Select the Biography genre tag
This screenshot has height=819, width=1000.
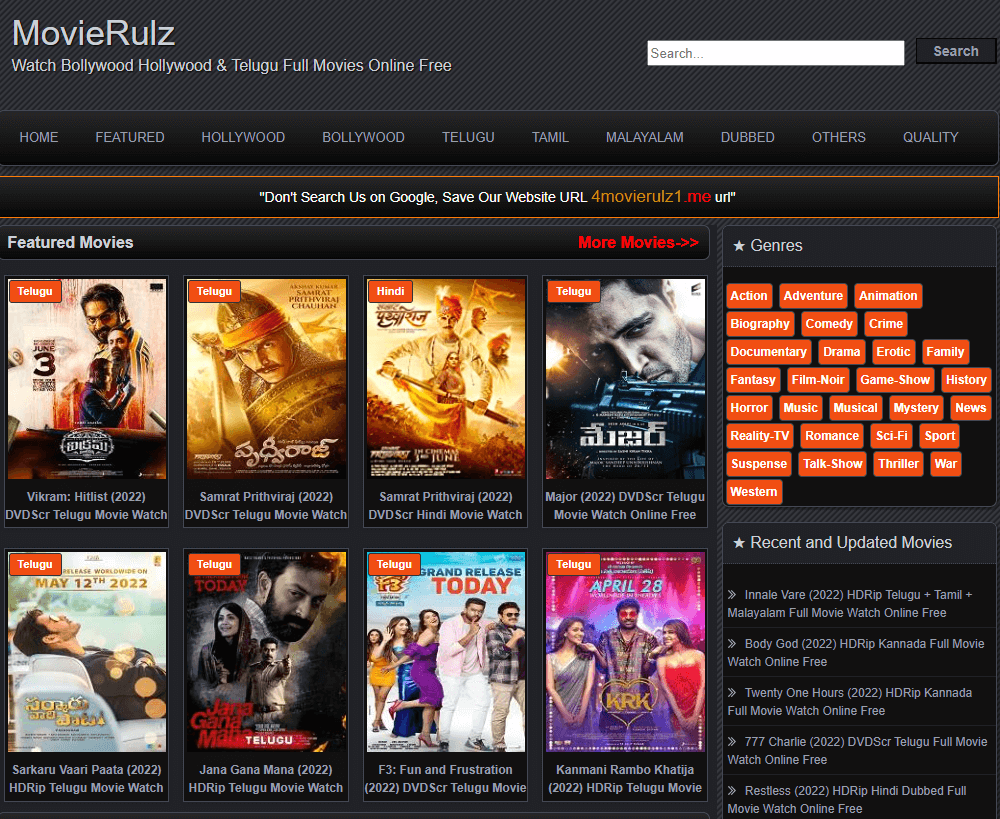click(x=760, y=323)
